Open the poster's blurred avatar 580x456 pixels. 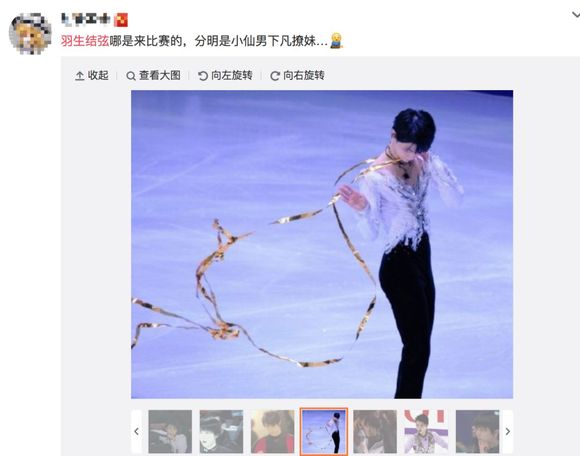(30, 34)
